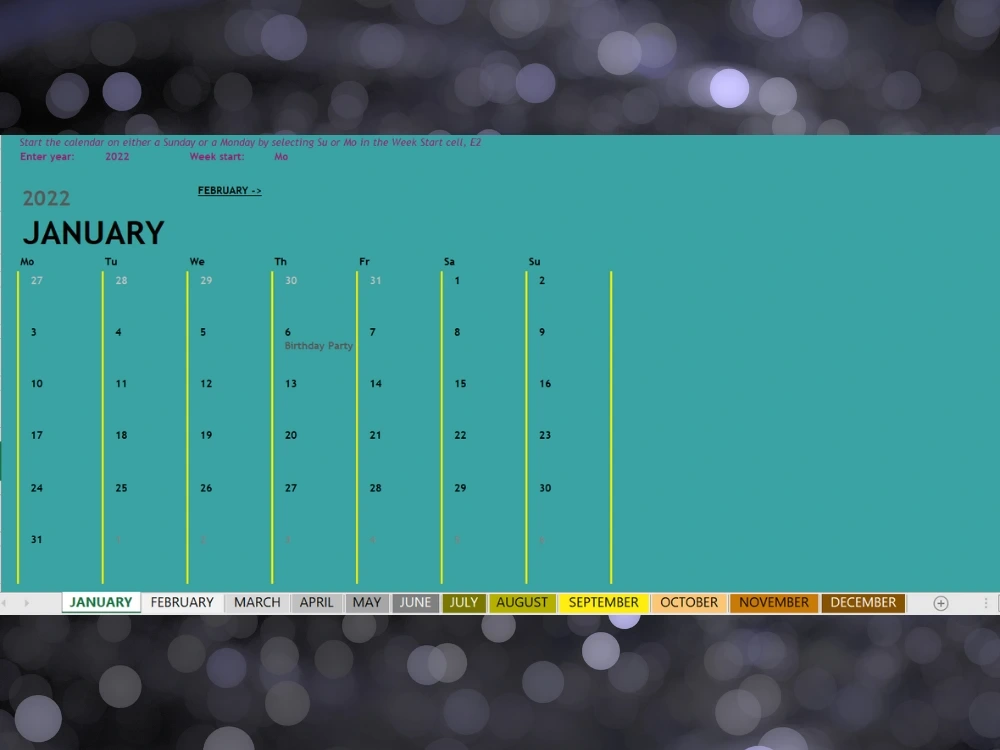Select date cell 14
This screenshot has height=750, width=1000.
376,383
